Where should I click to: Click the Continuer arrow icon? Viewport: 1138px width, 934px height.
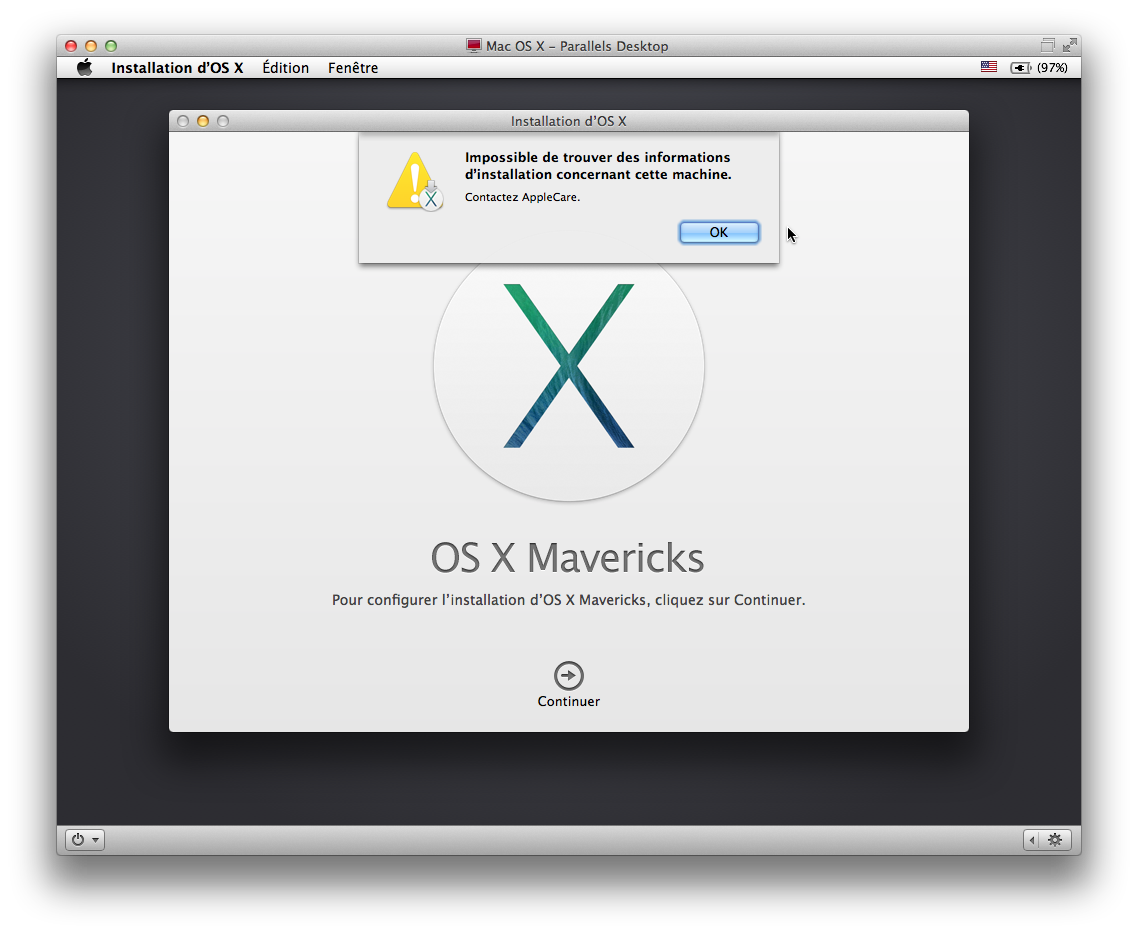[x=568, y=676]
